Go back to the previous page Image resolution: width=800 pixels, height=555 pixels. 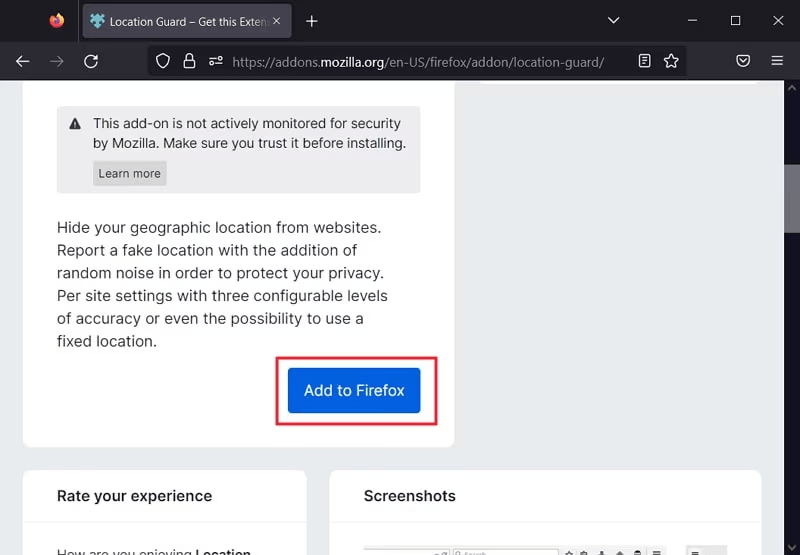[x=22, y=61]
